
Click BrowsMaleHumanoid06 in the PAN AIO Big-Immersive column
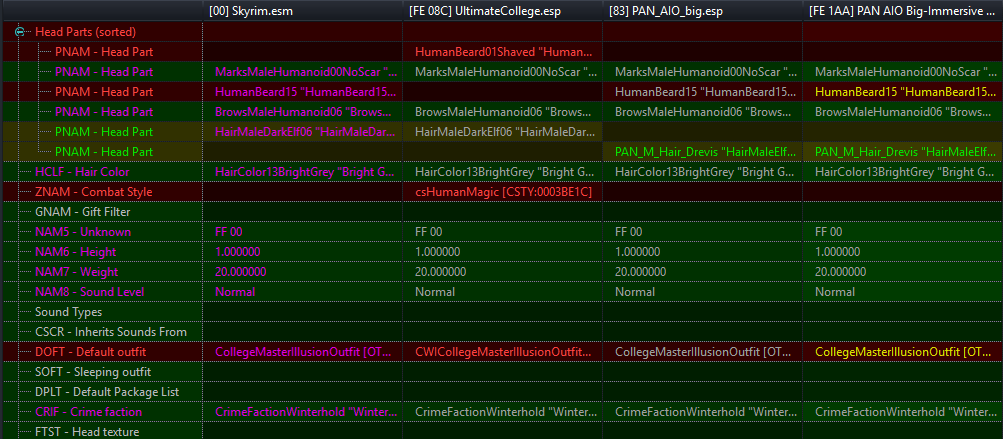[x=903, y=112]
